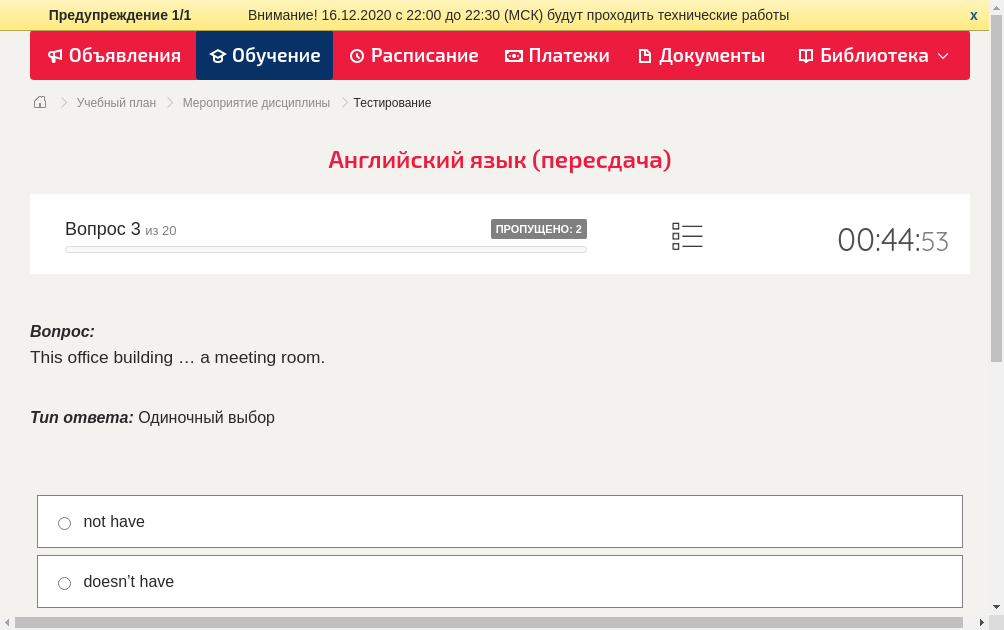Select the "not have" radio button
The height and width of the screenshot is (630, 1004).
click(x=65, y=523)
